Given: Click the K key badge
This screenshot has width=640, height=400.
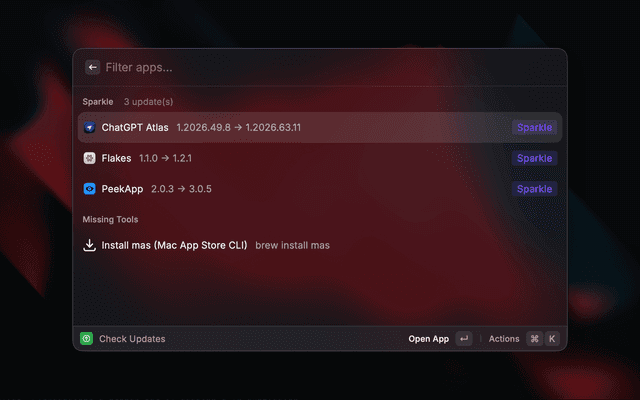Looking at the screenshot, I should (x=552, y=338).
